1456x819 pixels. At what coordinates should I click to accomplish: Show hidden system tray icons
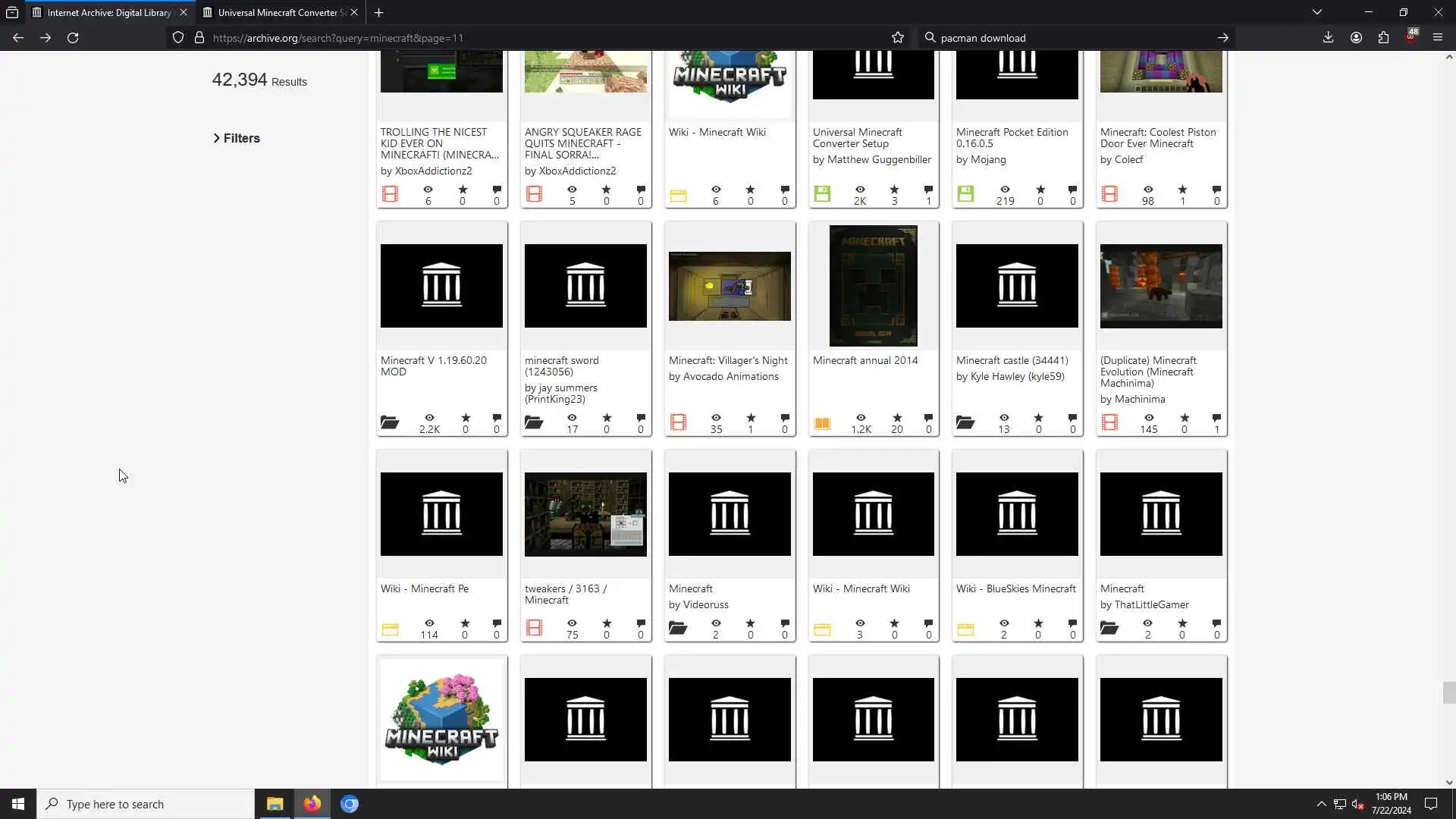point(1321,804)
